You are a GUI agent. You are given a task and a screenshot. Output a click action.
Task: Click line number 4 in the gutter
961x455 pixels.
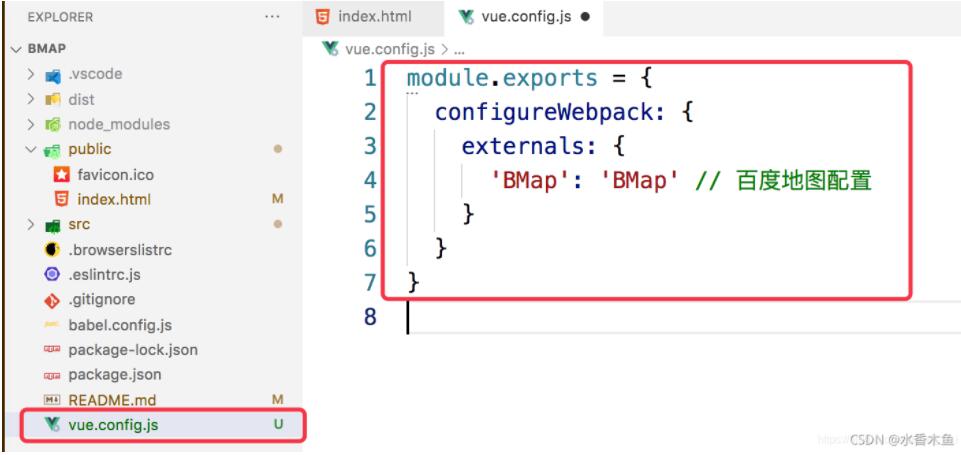[370, 180]
